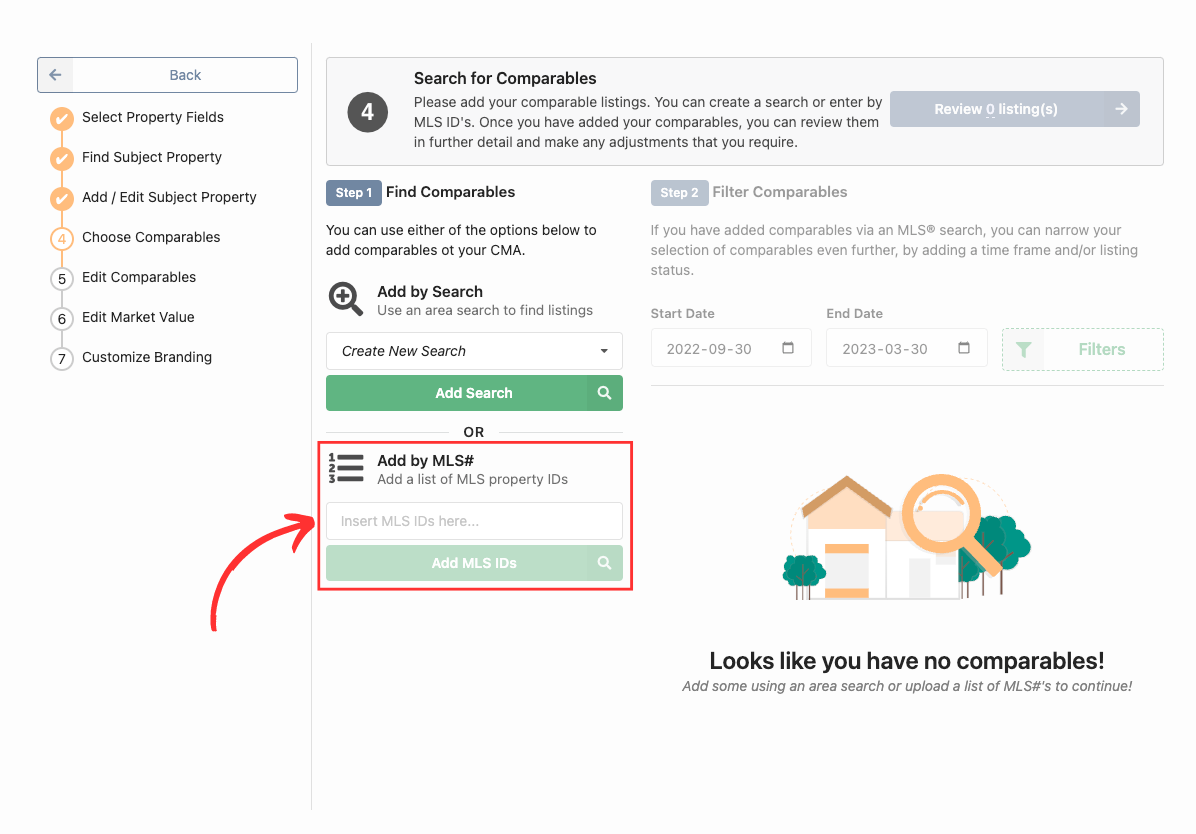Screen dimensions: 1196x834
Task: Click the numbered list icon for Add by MLS#
Action: [x=346, y=469]
